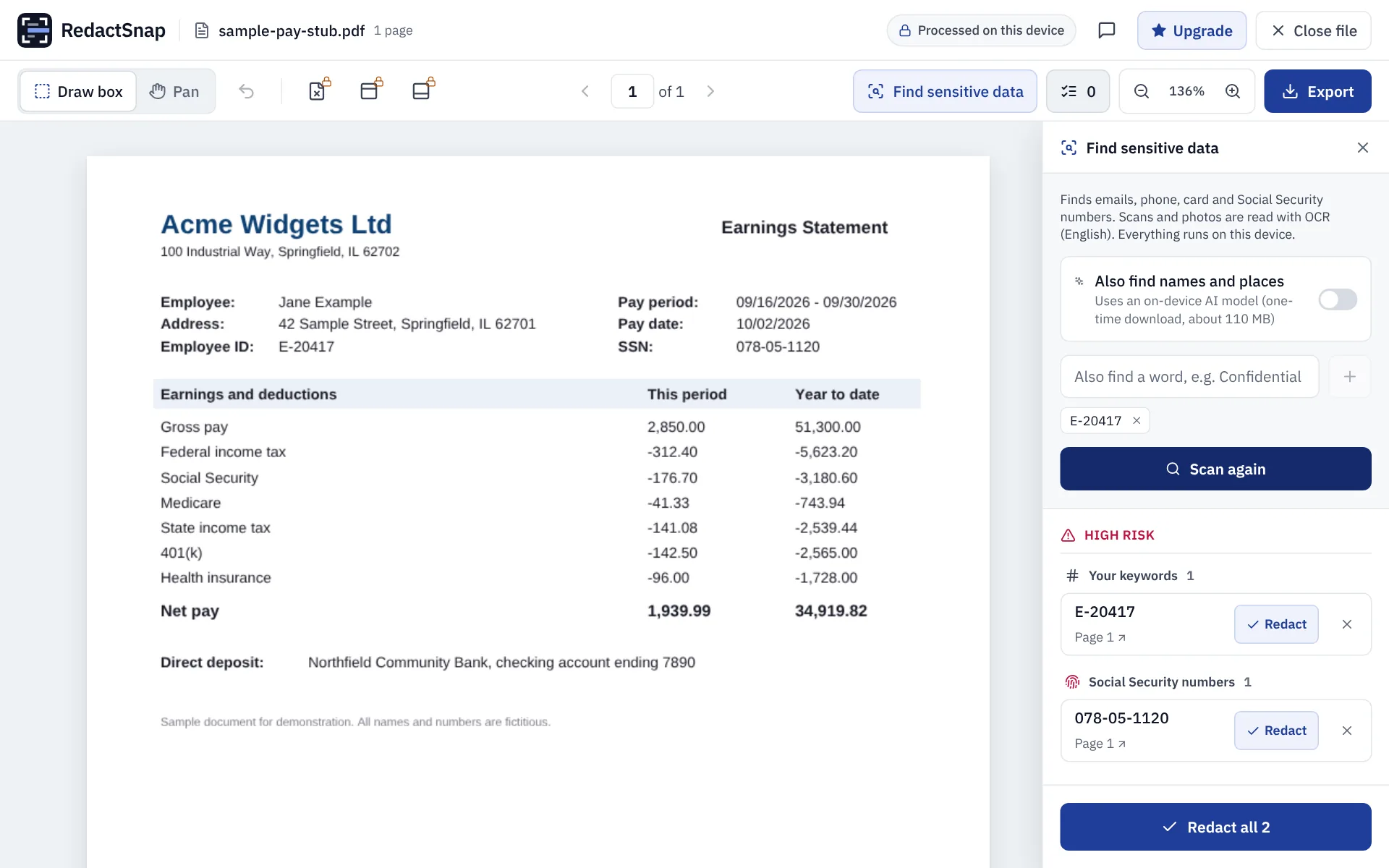The height and width of the screenshot is (868, 1389).
Task: Jump to Page 1 for E-20417
Action: tap(1100, 637)
